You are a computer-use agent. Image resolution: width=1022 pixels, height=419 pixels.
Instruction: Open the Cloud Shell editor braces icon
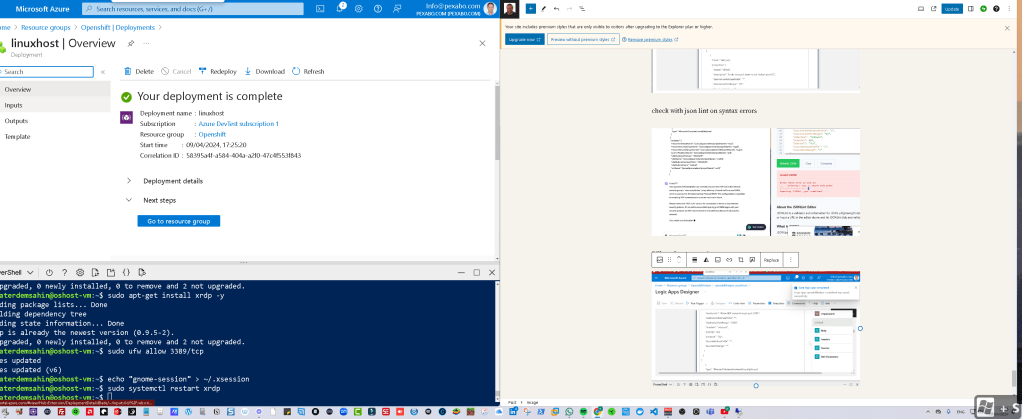[126, 272]
